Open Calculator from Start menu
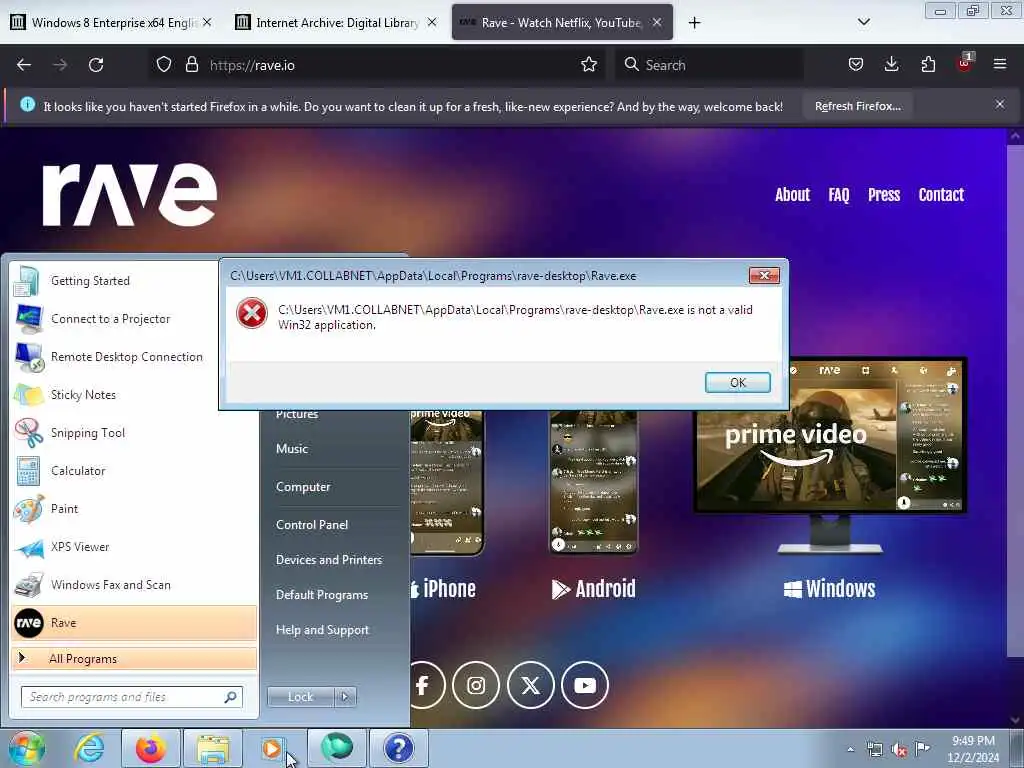Screen dimensions: 1024x768 pos(134,471)
